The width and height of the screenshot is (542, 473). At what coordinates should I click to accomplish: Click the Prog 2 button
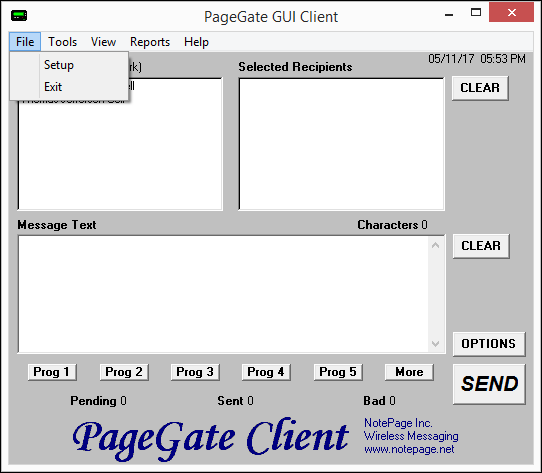pos(124,372)
